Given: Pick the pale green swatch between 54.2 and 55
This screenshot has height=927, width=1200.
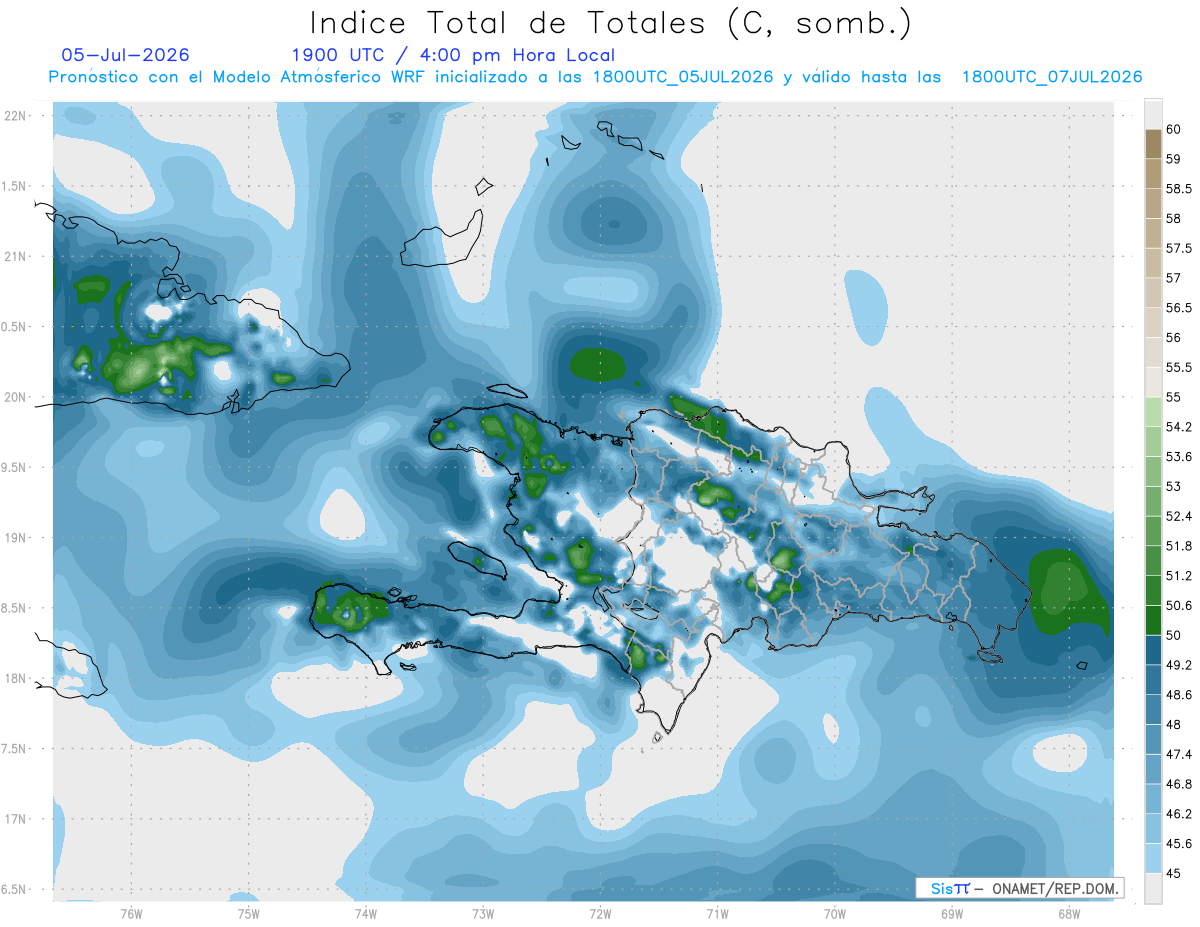Looking at the screenshot, I should coord(1153,412).
